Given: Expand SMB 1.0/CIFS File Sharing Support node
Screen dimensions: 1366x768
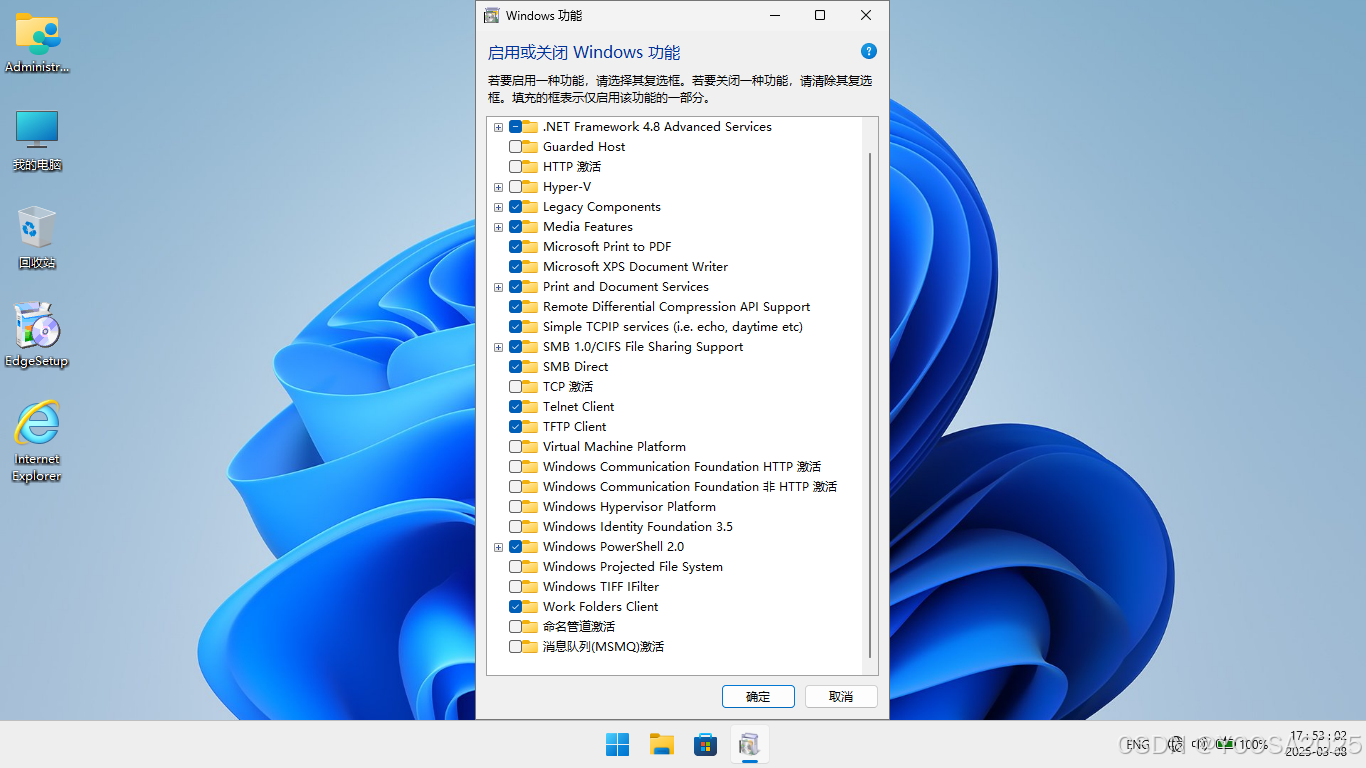Looking at the screenshot, I should [x=498, y=347].
